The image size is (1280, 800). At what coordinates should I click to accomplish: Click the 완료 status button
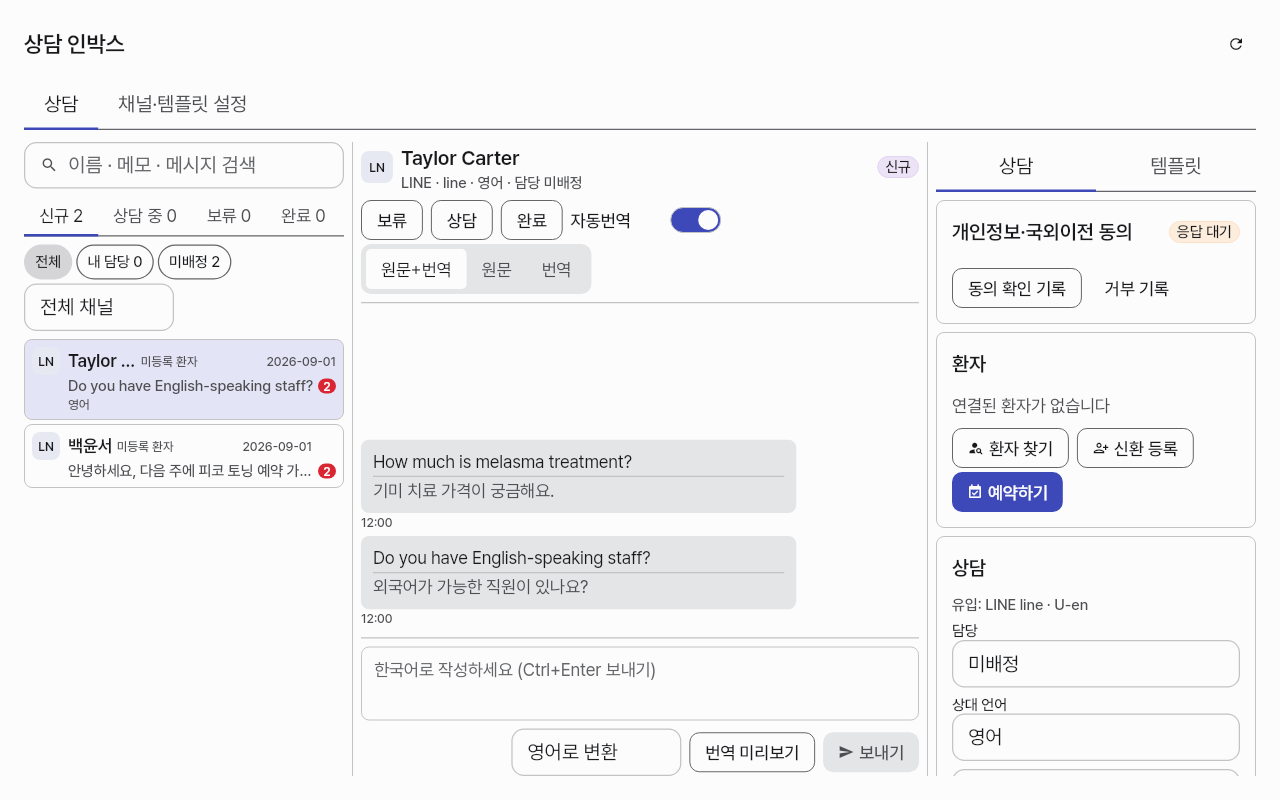(x=532, y=220)
